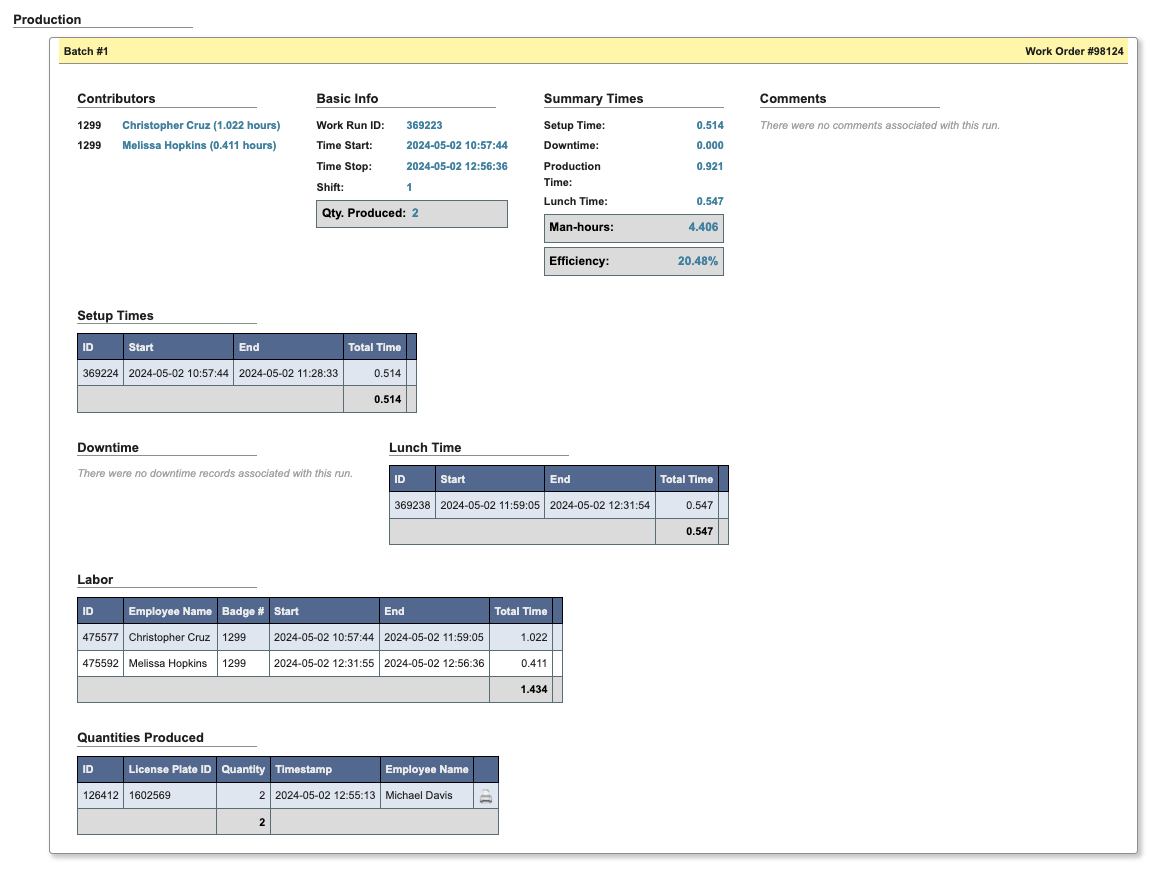Click Quantities Produced Employee Name header
This screenshot has width=1156, height=873.
pos(427,769)
